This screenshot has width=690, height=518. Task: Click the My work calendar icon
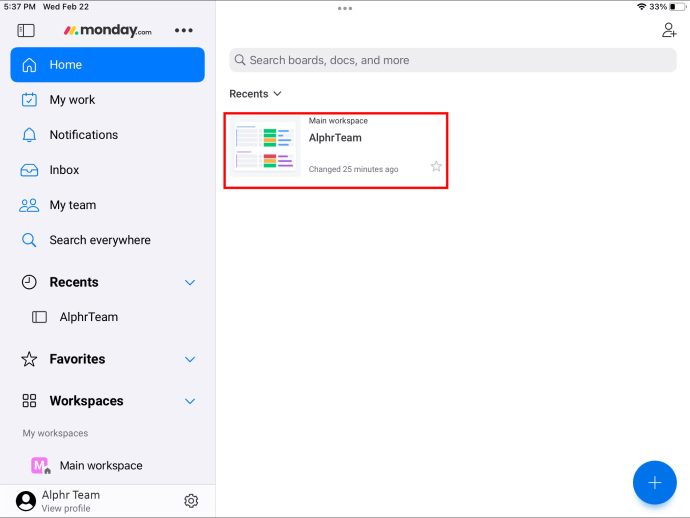click(29, 100)
